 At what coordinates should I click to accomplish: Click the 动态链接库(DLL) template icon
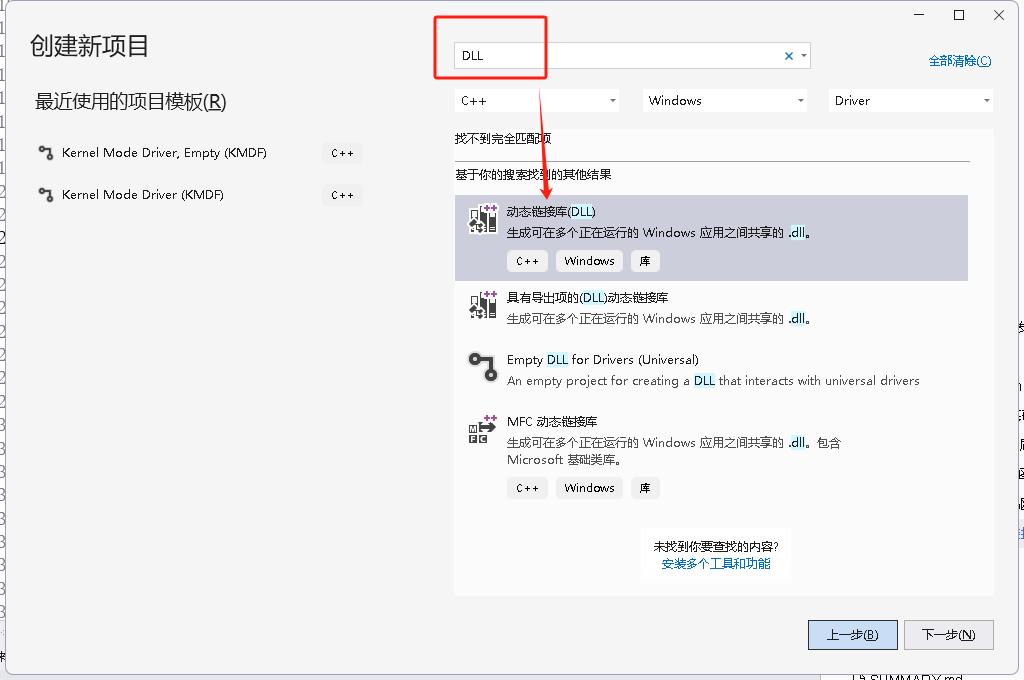[483, 219]
